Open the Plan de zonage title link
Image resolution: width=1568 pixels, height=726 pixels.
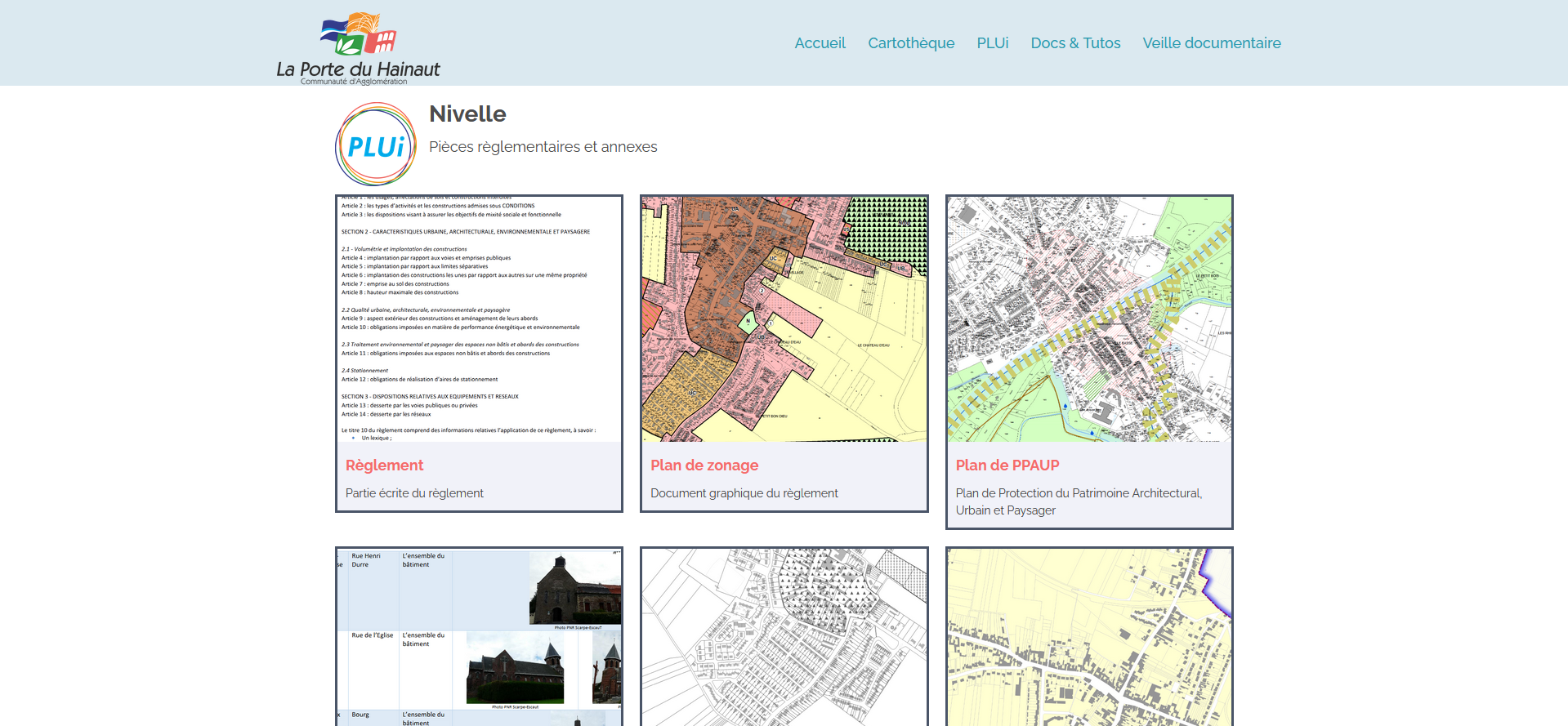point(704,465)
